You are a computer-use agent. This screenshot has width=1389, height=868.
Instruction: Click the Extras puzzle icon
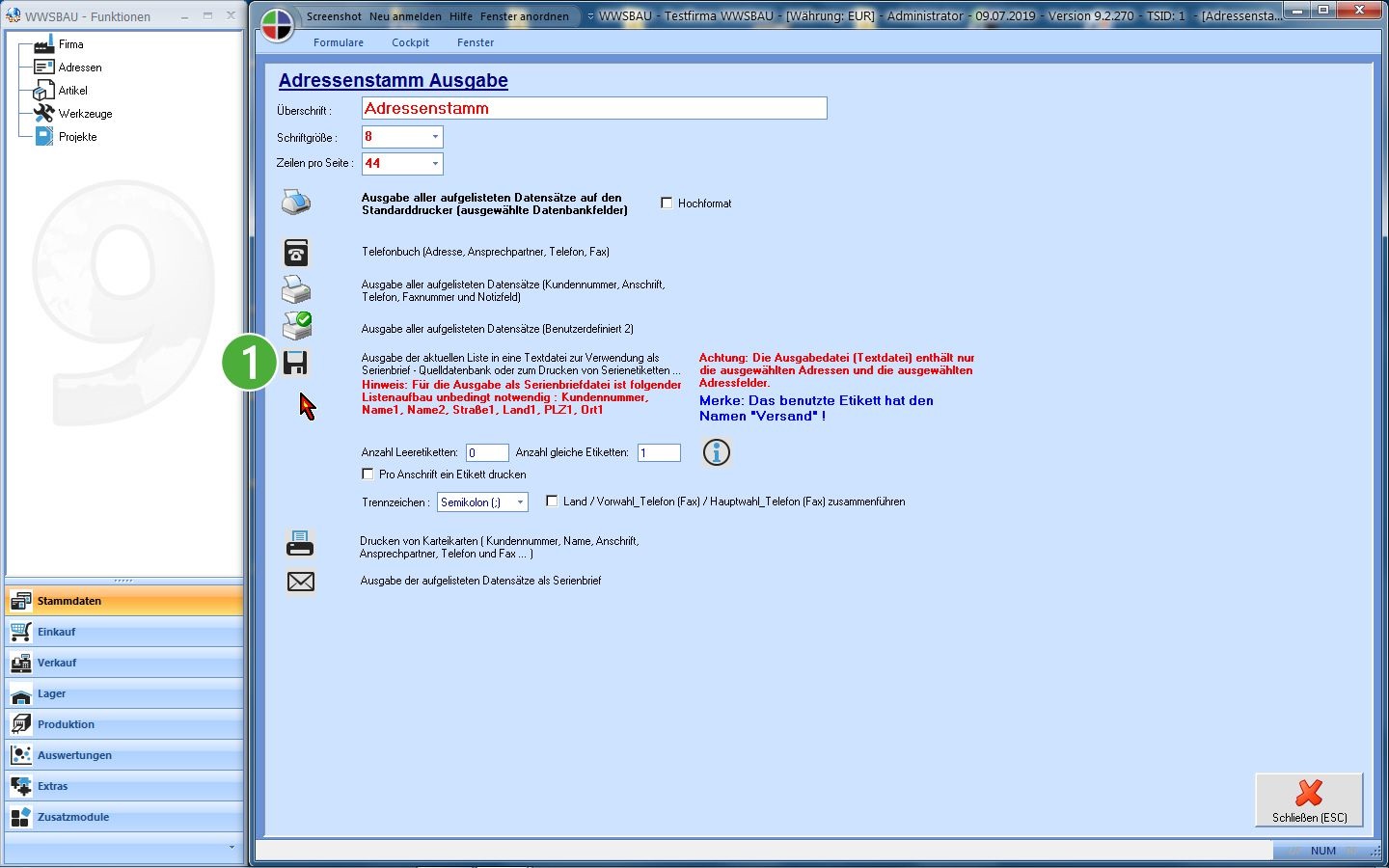coord(20,786)
